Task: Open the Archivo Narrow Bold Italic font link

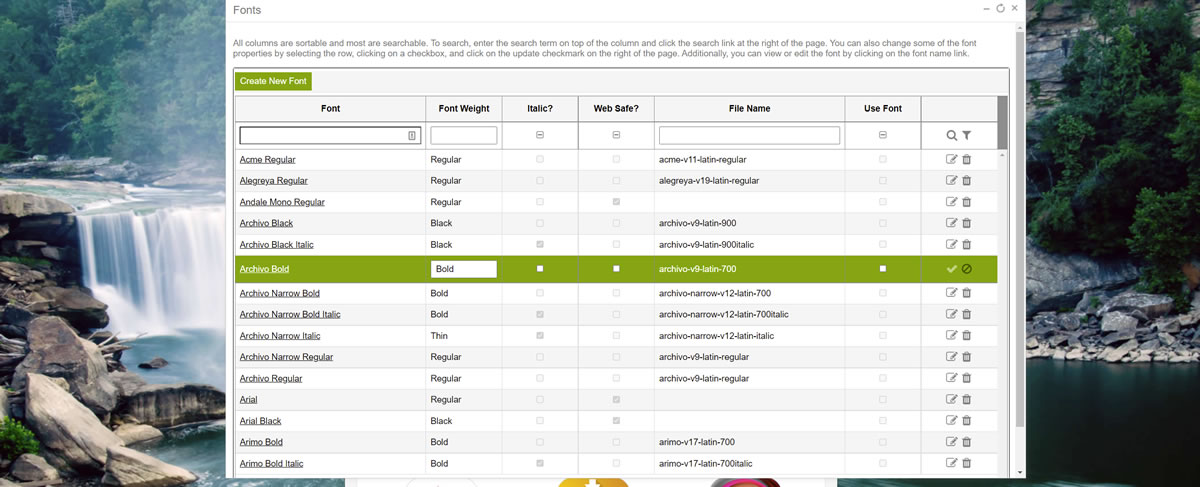Action: [x=290, y=314]
